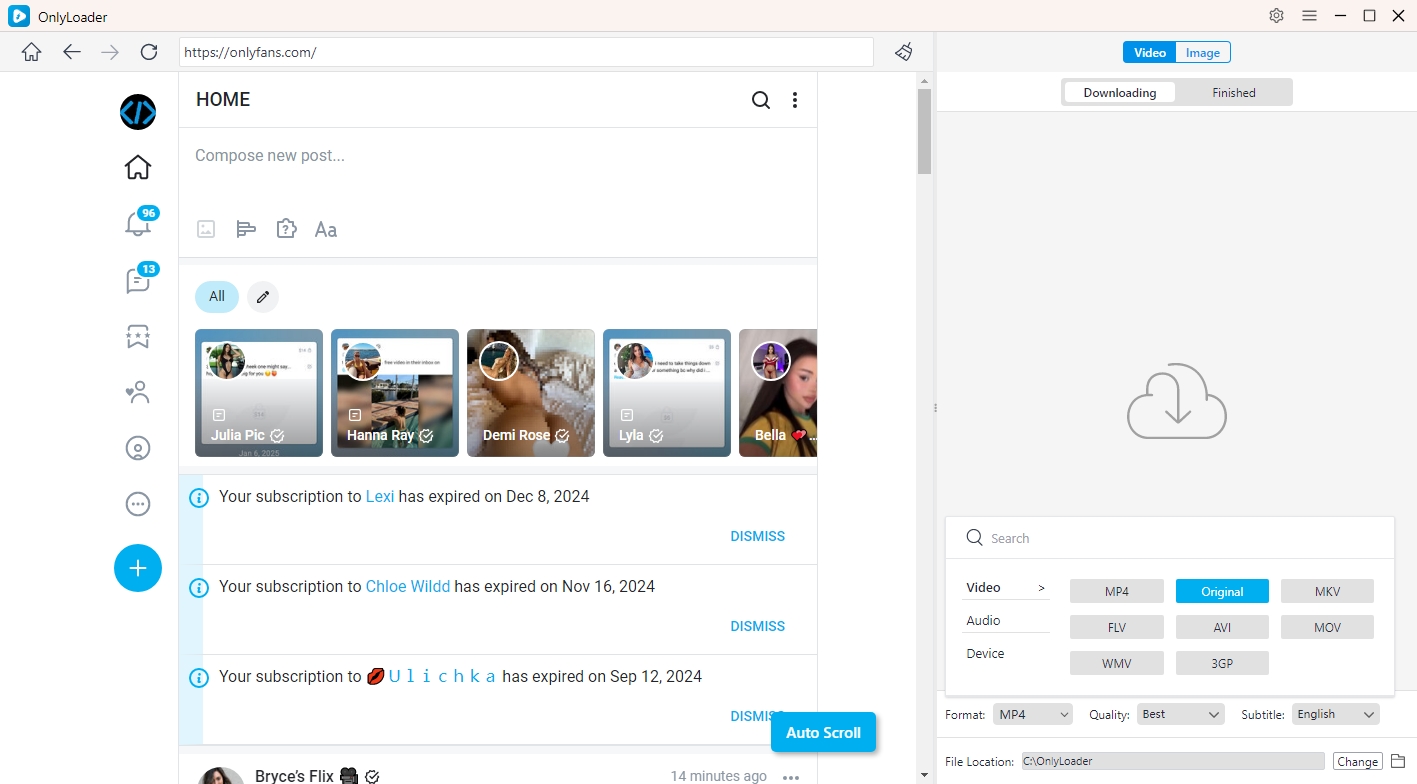Open Bryce's Flix post options ellipsis
The image size is (1417, 784).
tap(791, 777)
